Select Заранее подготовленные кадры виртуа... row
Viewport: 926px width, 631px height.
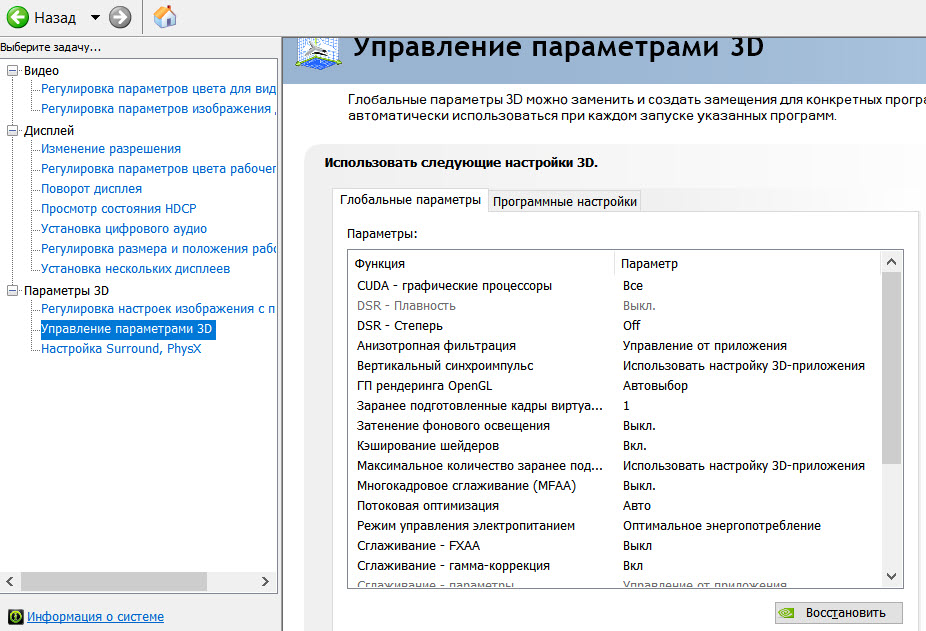coord(615,406)
